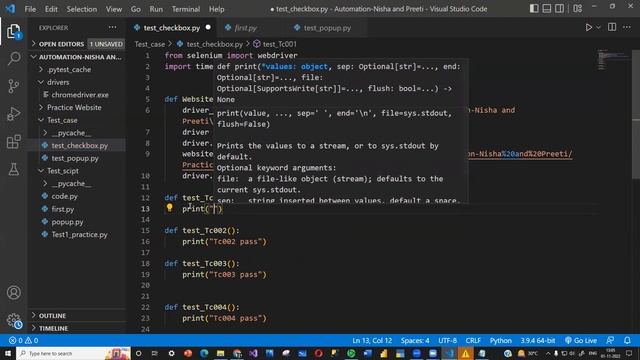Toggle the primary side bar layout
Image resolution: width=640 pixels, height=360 pixels.
pyautogui.click(x=534, y=9)
